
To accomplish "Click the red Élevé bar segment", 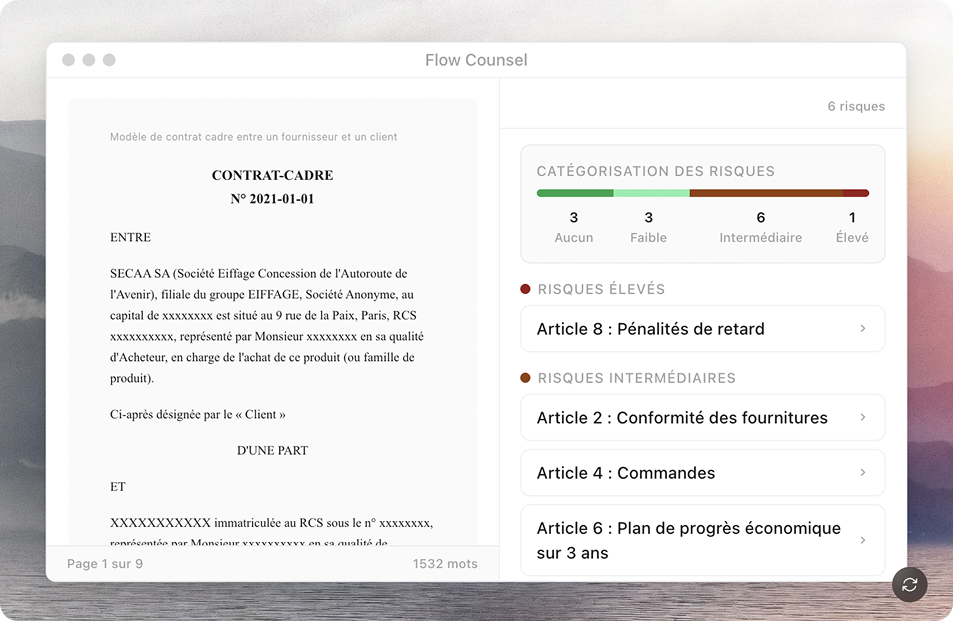I will [x=856, y=193].
